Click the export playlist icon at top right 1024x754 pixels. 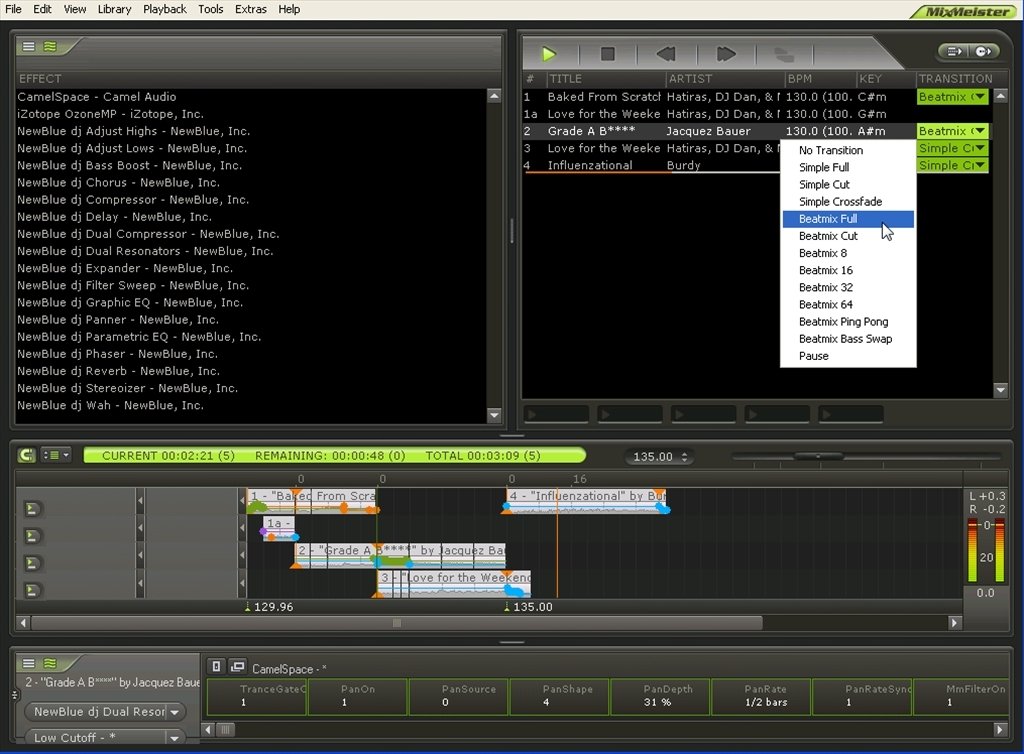coord(954,51)
